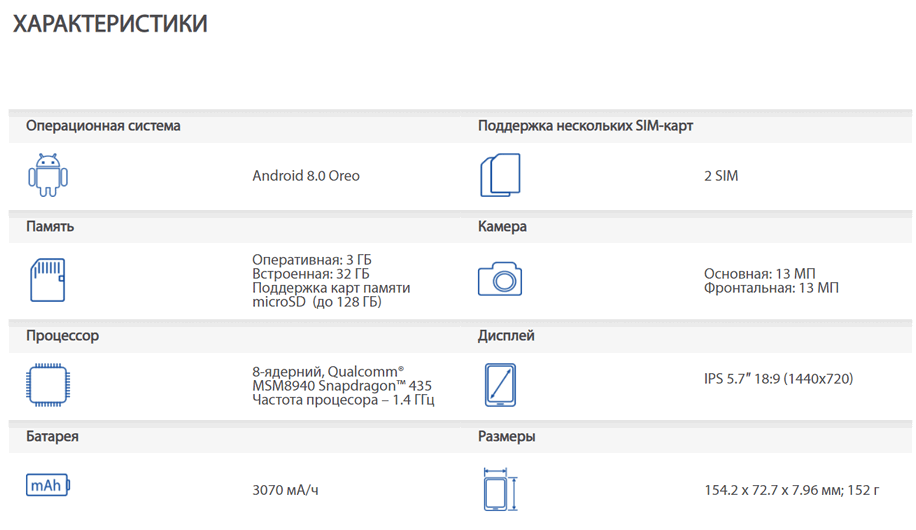
Task: Click the Android 8.0 Oreo text
Action: (x=306, y=176)
